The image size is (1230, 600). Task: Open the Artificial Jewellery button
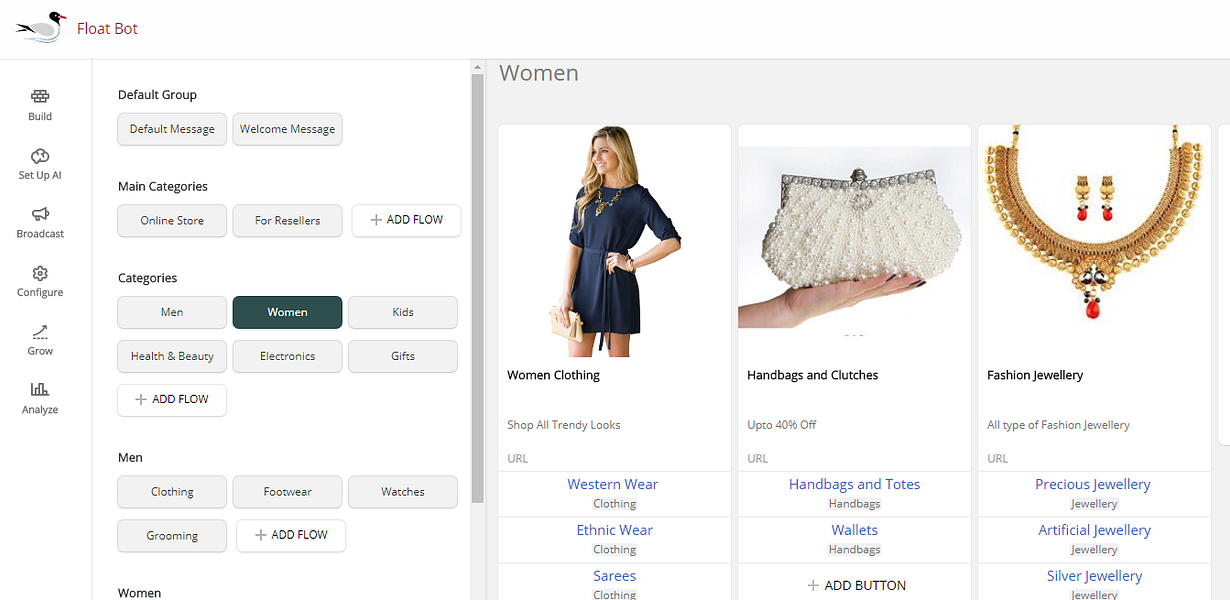pos(1094,540)
